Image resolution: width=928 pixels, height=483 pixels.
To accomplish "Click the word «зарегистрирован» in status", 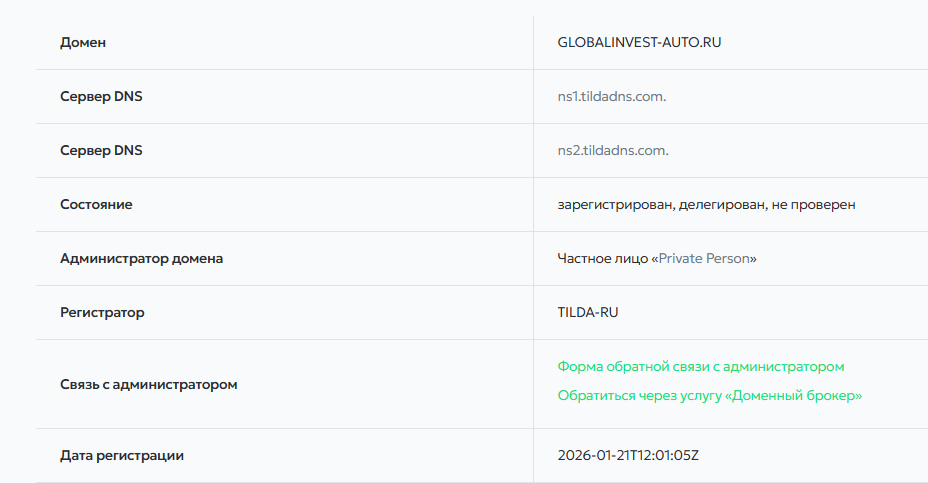I will coord(614,205).
